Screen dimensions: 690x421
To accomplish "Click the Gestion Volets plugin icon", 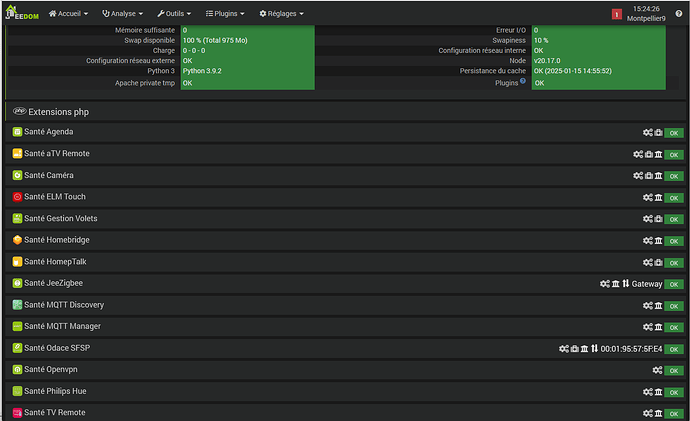I will tap(17, 218).
